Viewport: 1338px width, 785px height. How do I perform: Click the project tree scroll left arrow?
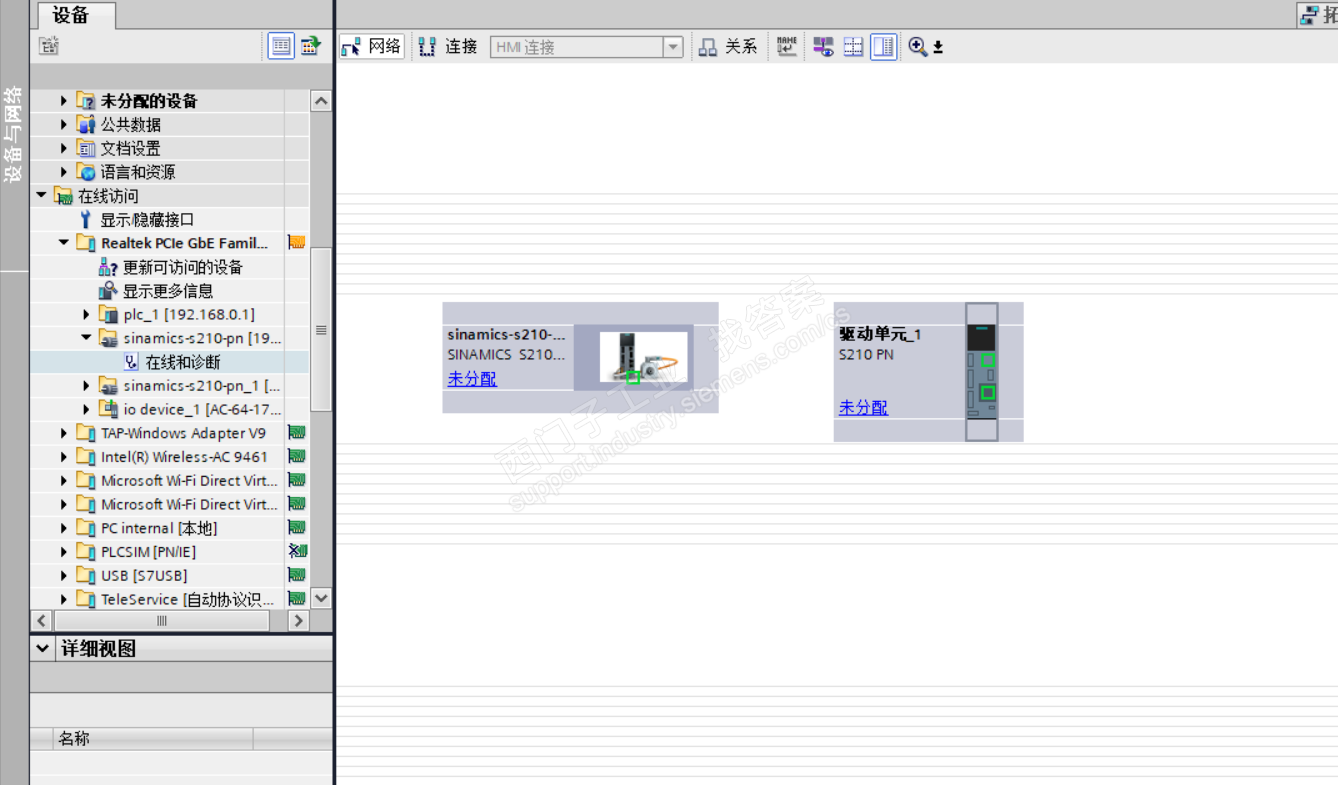pos(41,621)
